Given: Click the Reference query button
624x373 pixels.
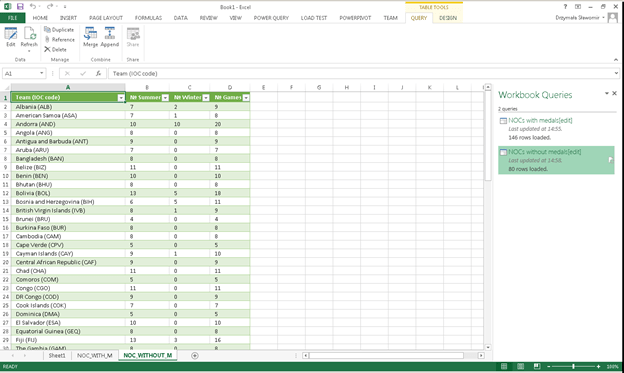Looking at the screenshot, I should (x=60, y=39).
